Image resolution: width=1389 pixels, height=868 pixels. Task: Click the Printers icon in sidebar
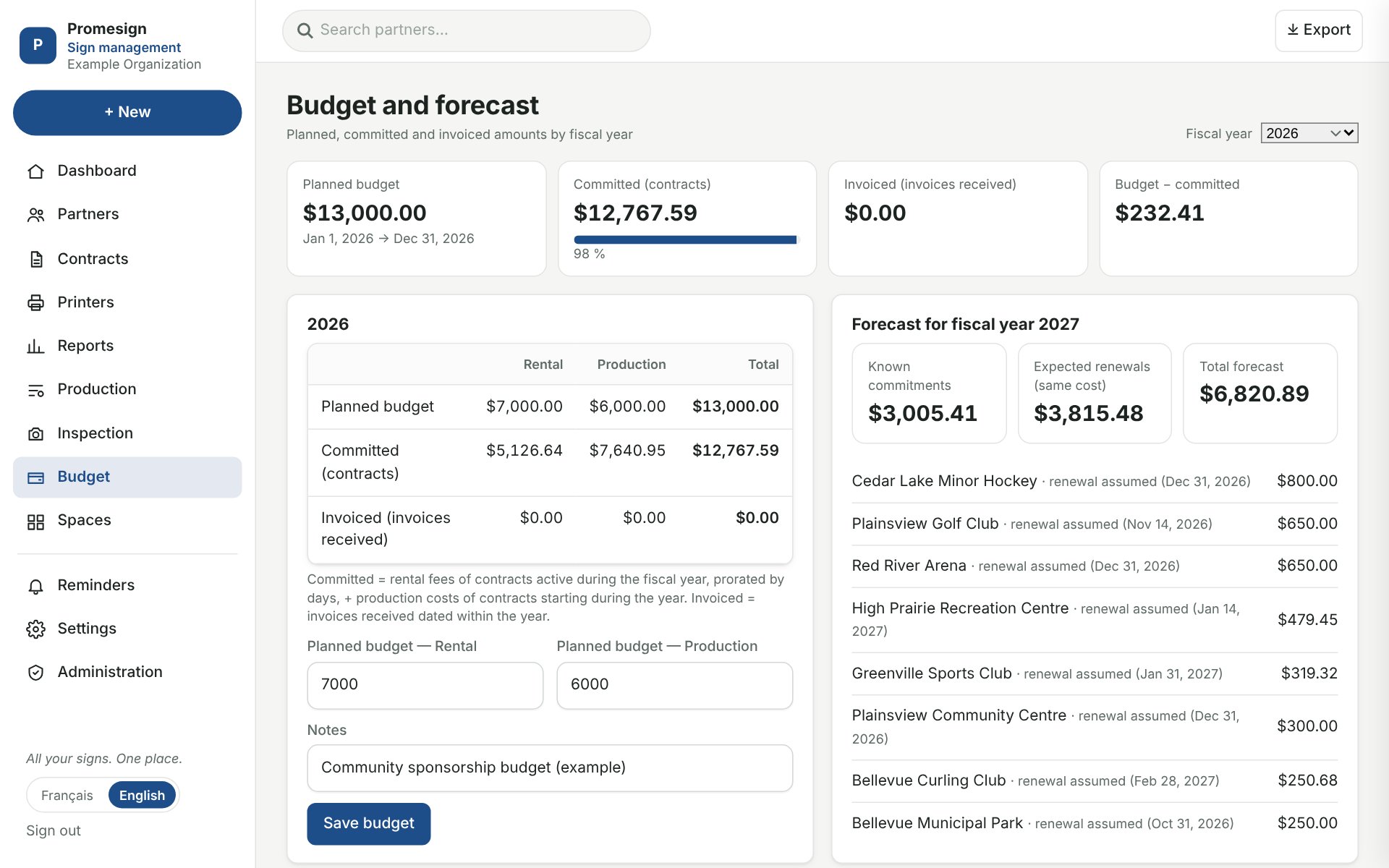35,302
